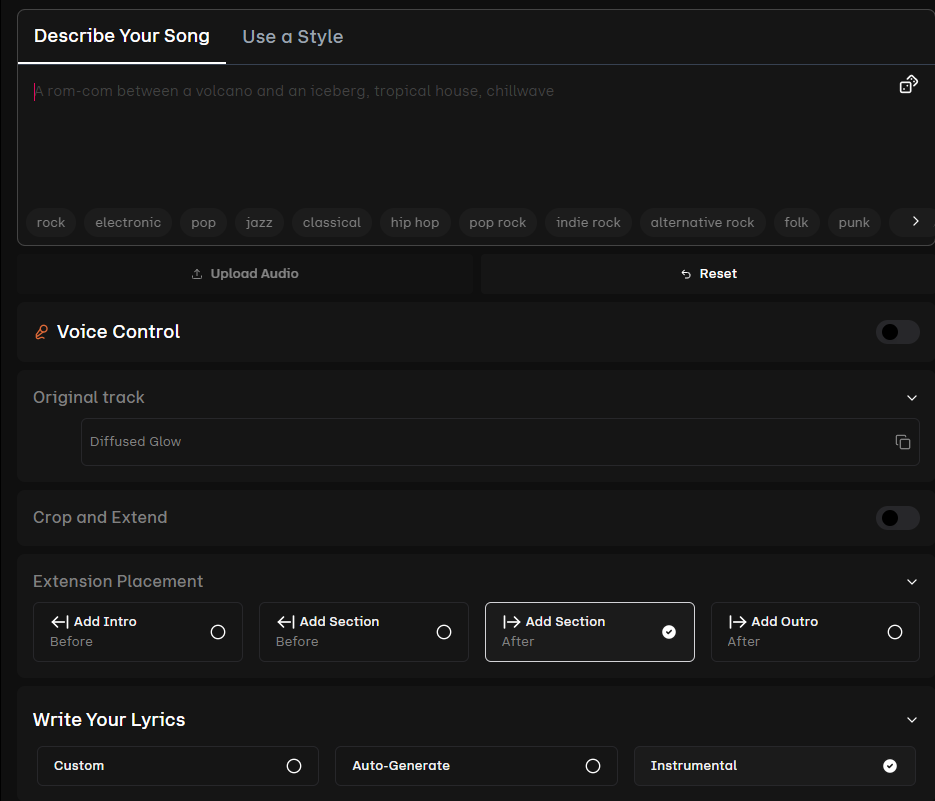
Task: Turn on Crop and Extend toggle
Action: [x=897, y=518]
